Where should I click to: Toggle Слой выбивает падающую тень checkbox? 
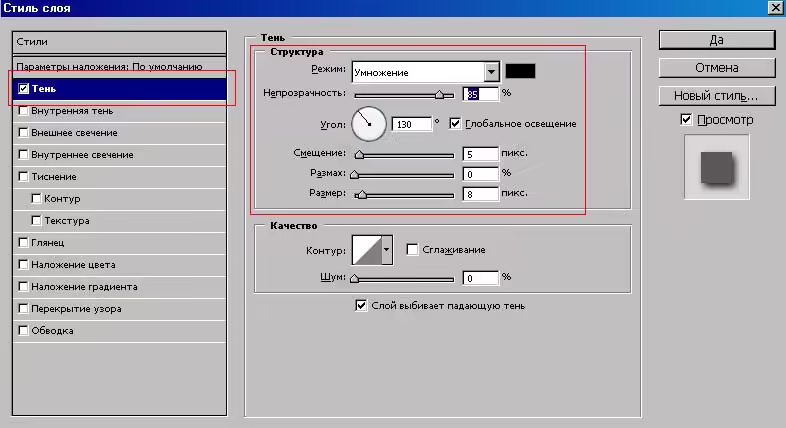(x=361, y=305)
